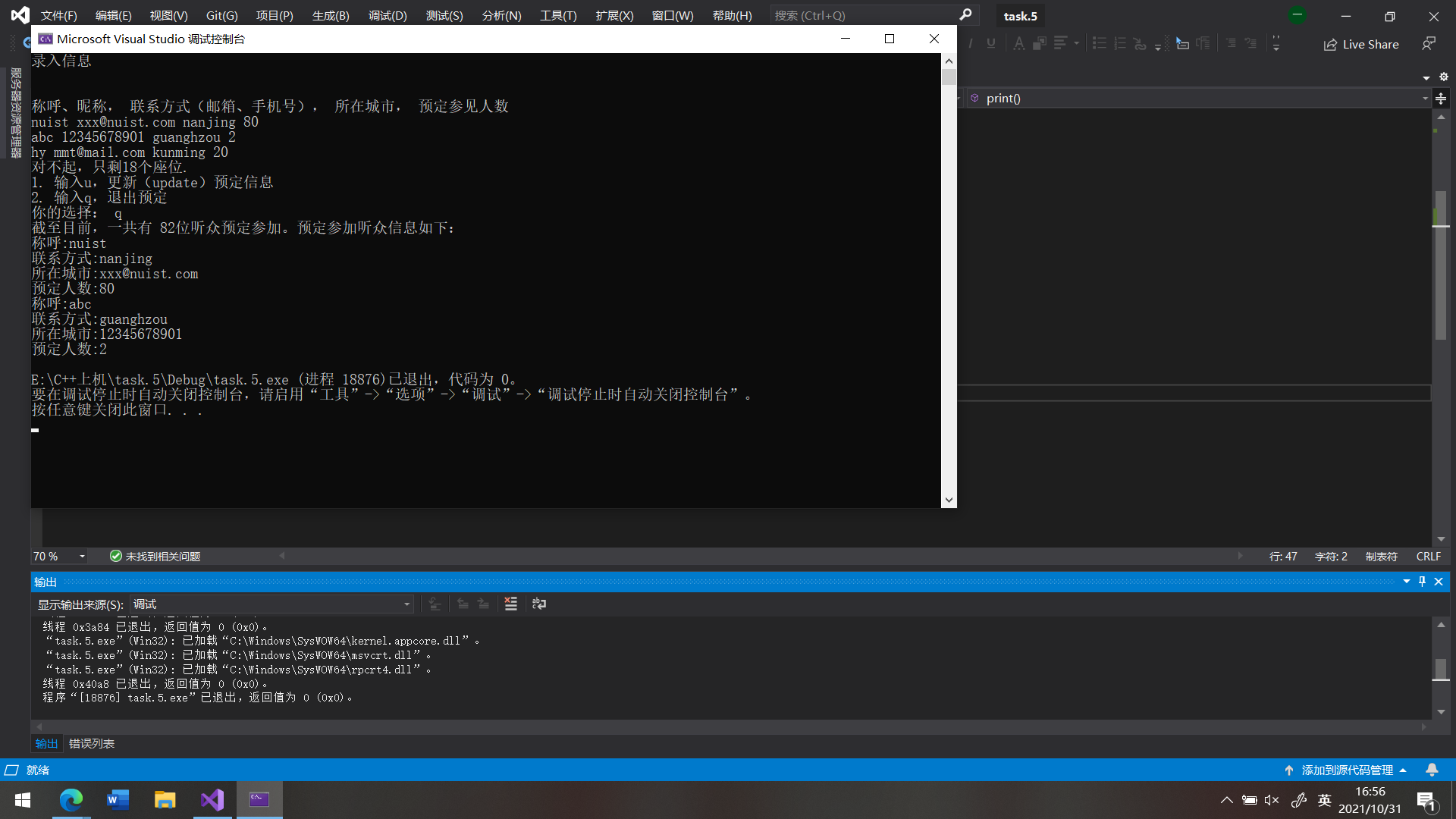
Task: Open the 工具(T) menu
Action: coord(558,15)
